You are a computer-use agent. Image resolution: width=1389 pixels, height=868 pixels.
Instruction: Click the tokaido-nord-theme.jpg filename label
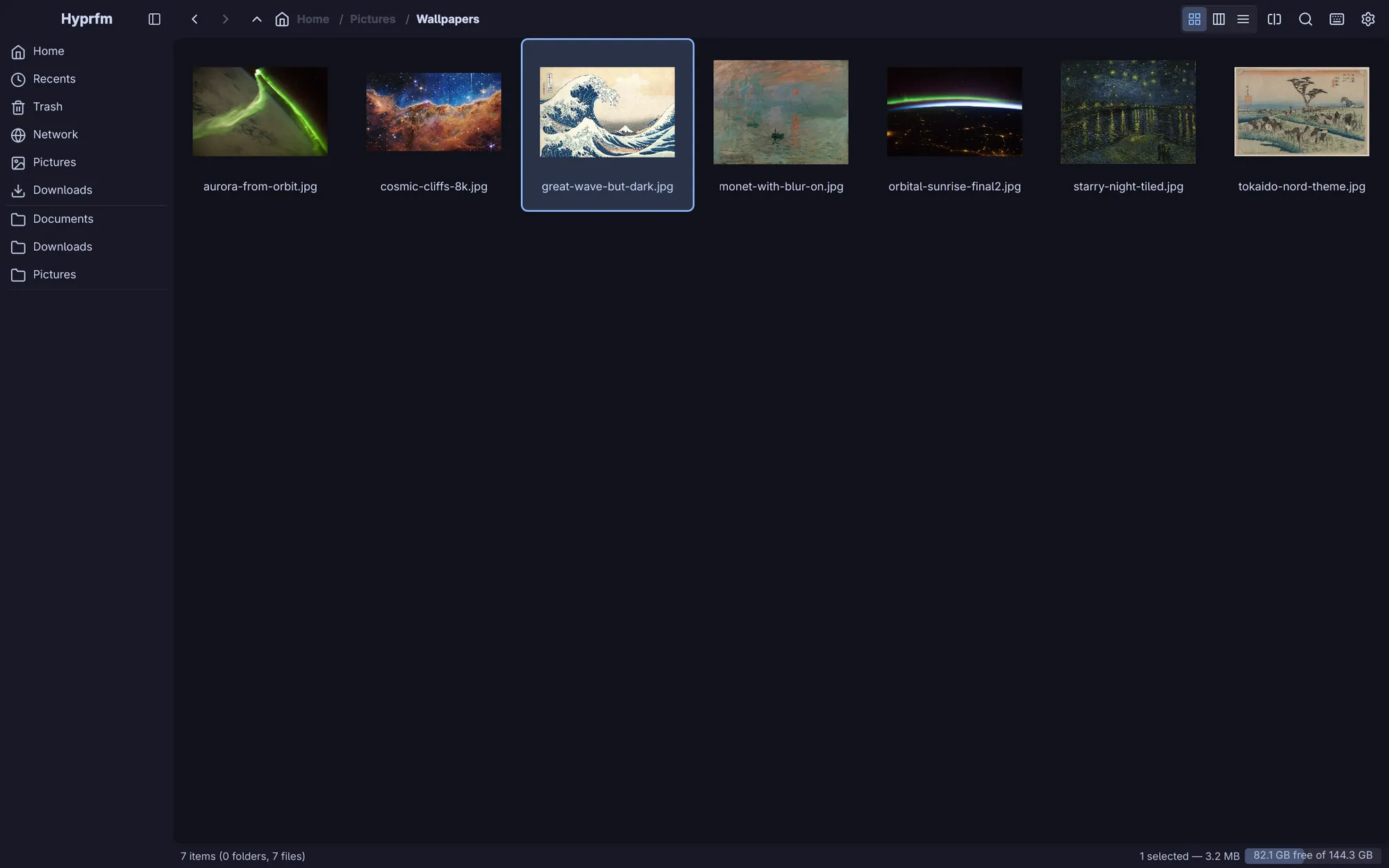pos(1301,186)
